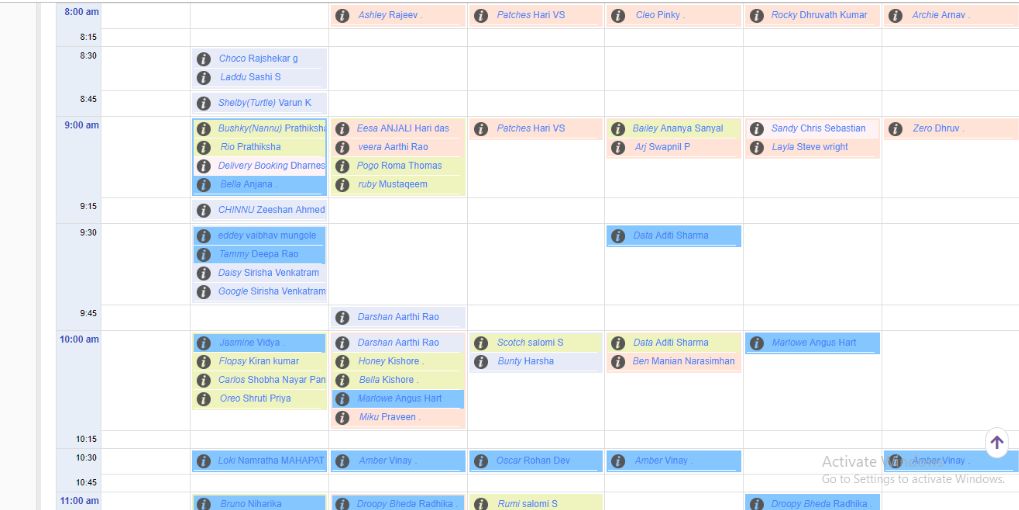Image resolution: width=1019 pixels, height=510 pixels.
Task: Open info icon for Daisy Sirisha Venkatram
Action: pyautogui.click(x=203, y=274)
